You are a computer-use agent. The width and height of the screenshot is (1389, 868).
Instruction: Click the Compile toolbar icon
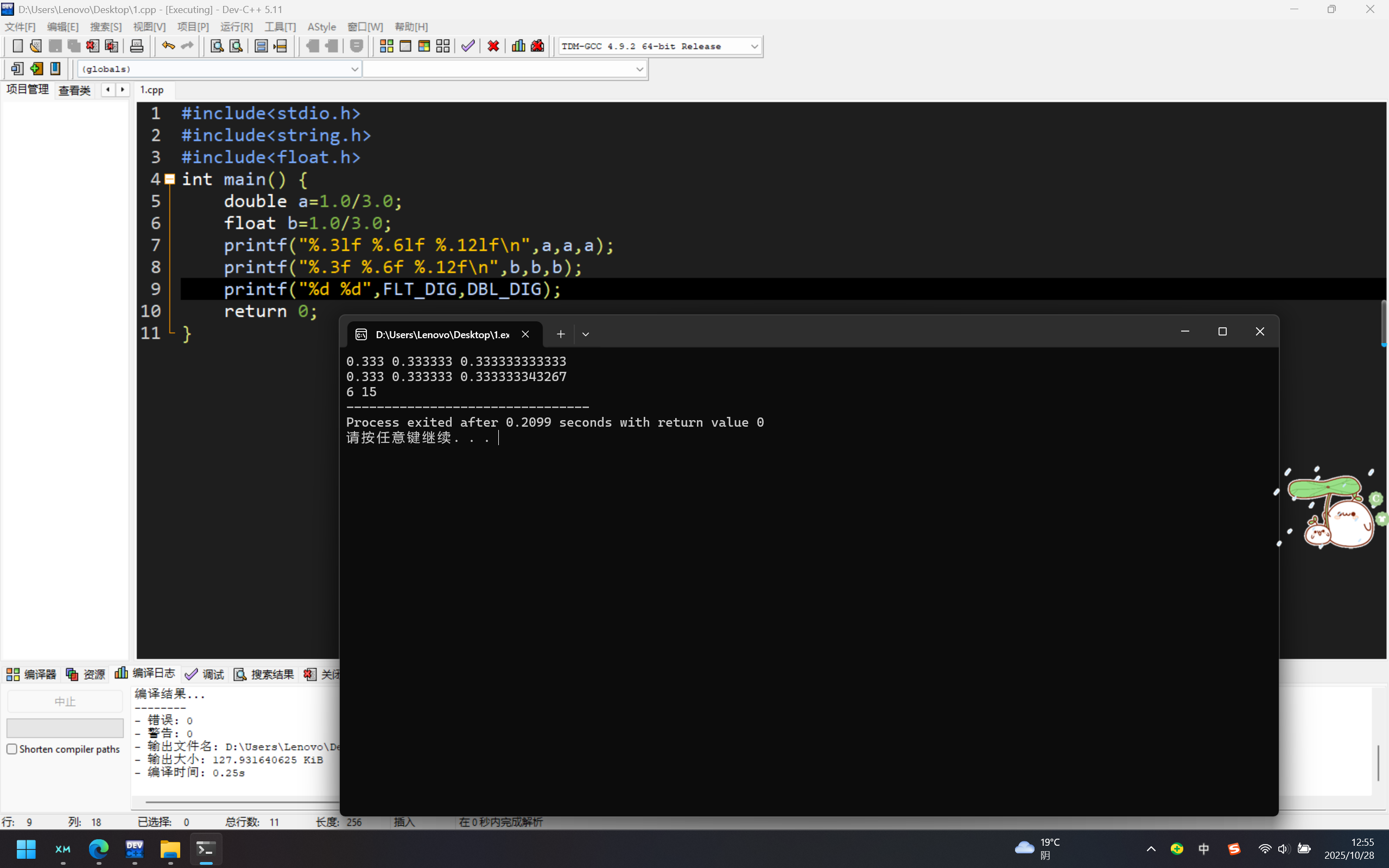(x=386, y=46)
